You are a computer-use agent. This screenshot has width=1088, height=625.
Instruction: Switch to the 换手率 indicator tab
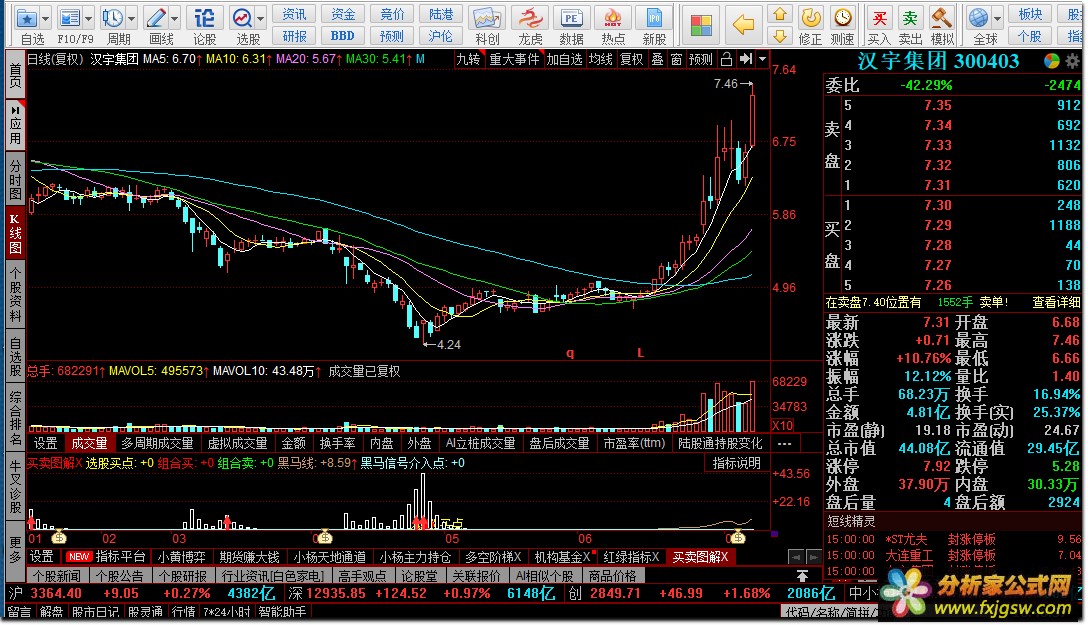click(337, 443)
